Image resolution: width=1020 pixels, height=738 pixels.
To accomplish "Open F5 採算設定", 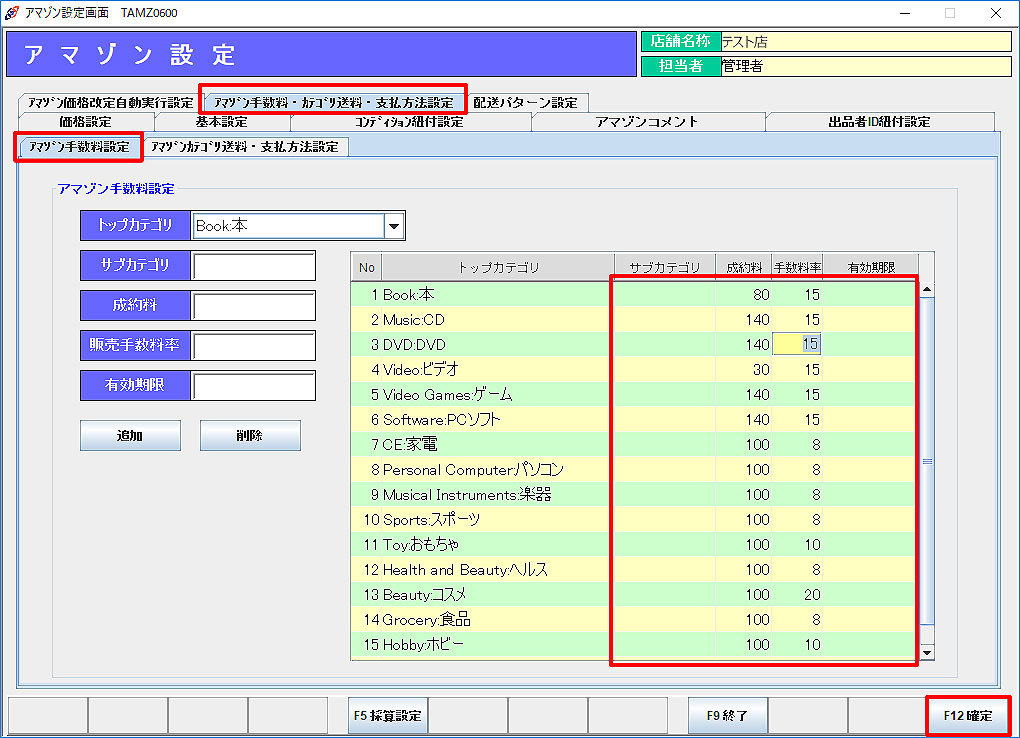I will 387,716.
